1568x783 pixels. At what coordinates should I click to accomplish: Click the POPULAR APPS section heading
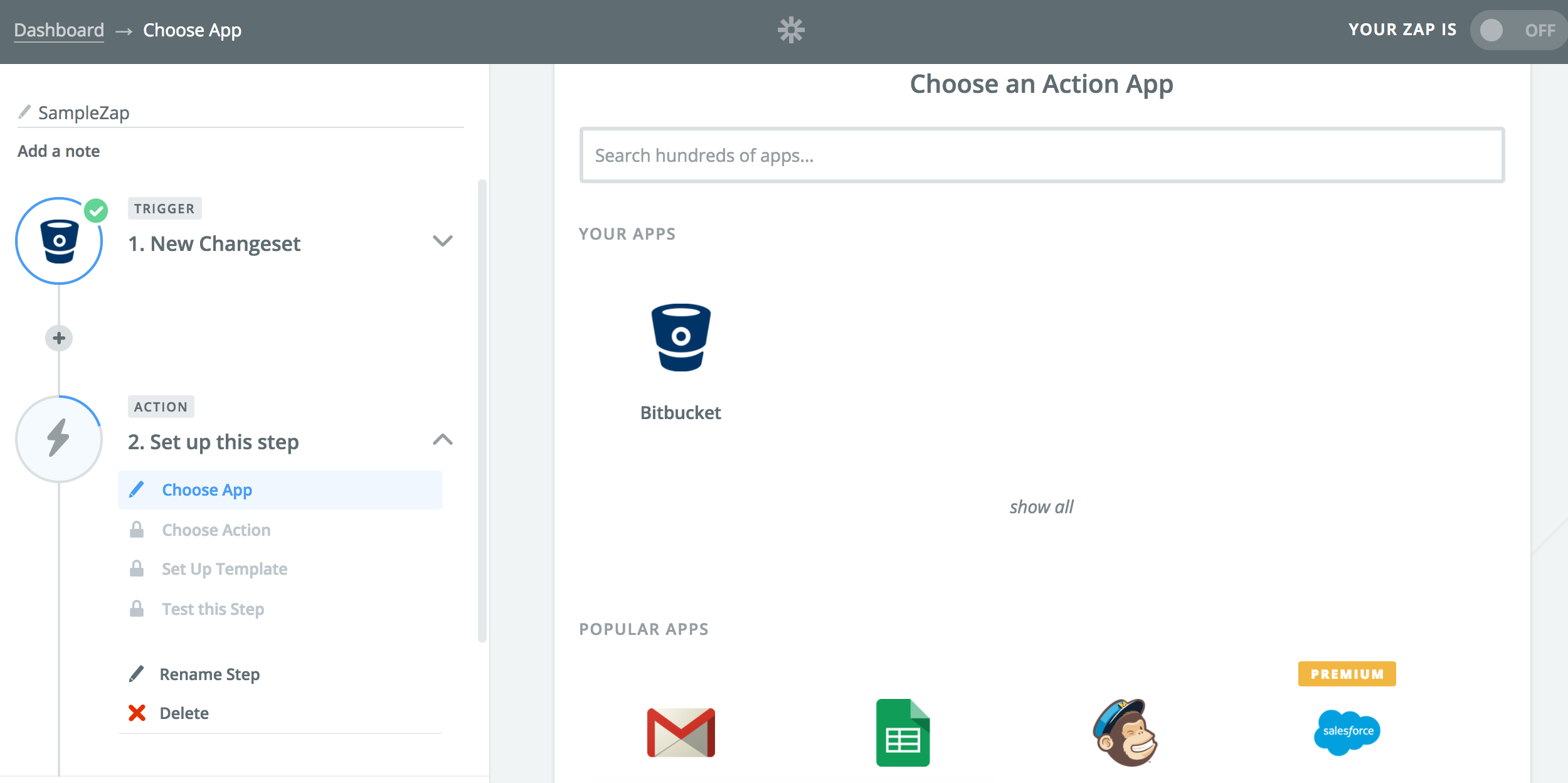coord(644,629)
